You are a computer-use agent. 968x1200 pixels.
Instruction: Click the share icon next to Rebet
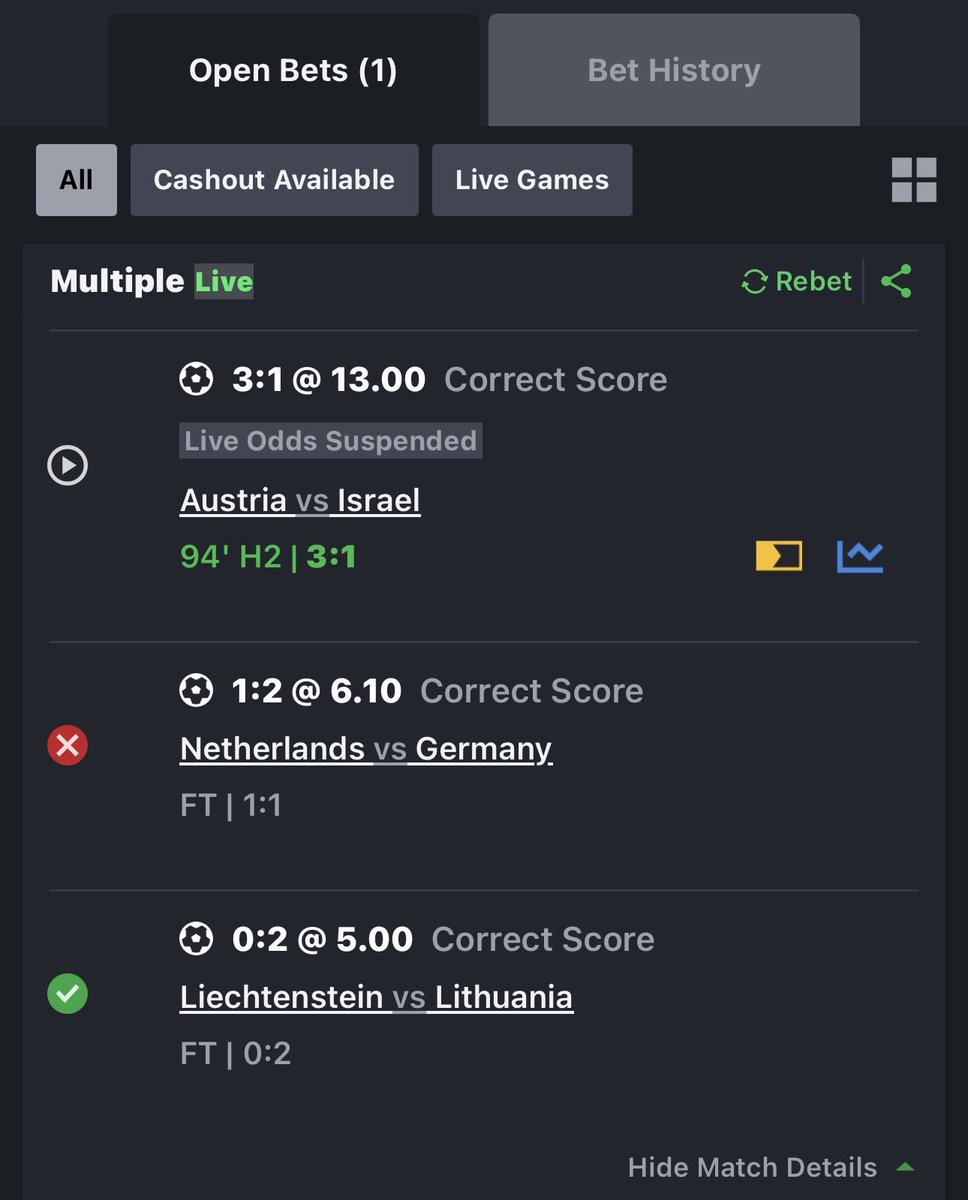pos(896,281)
